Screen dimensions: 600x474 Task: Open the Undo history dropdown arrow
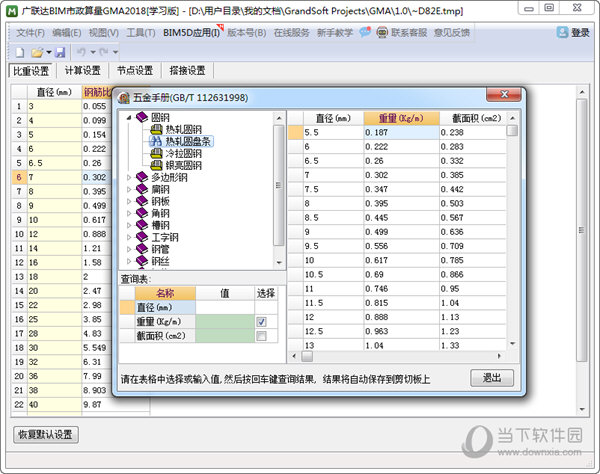(x=93, y=52)
